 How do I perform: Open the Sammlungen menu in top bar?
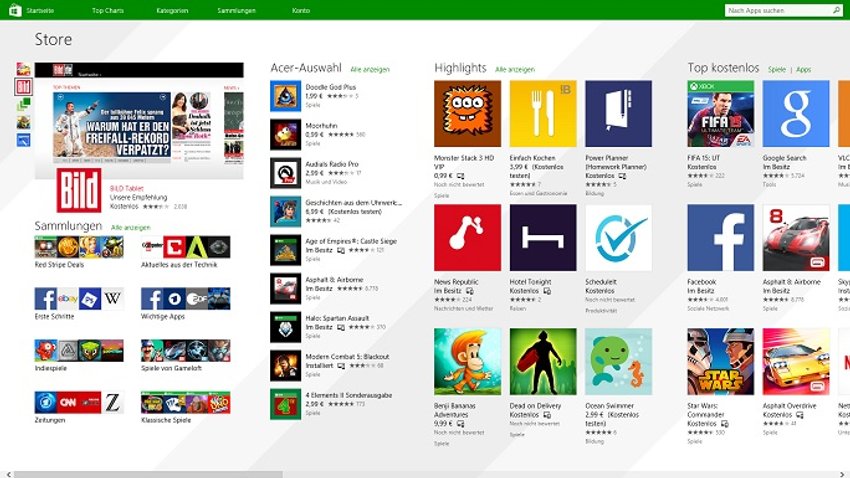(236, 10)
